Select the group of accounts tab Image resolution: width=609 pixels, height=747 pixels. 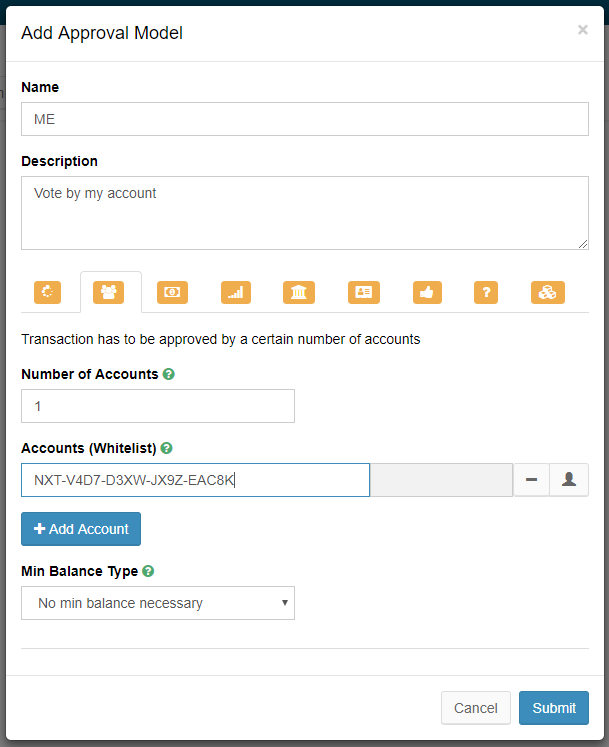point(109,292)
